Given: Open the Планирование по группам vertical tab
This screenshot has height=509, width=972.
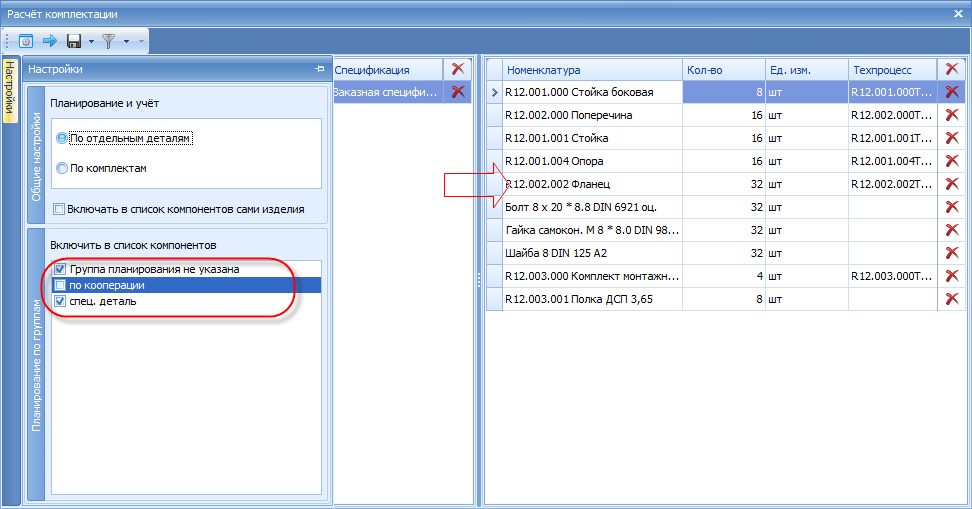Looking at the screenshot, I should [36, 365].
